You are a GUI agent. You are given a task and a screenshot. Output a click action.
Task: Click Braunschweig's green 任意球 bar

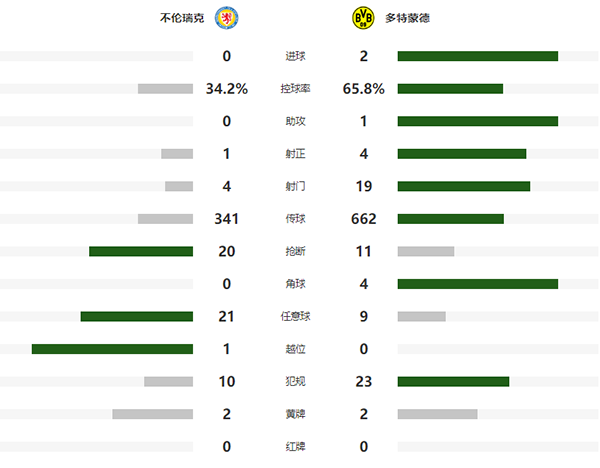point(136,316)
